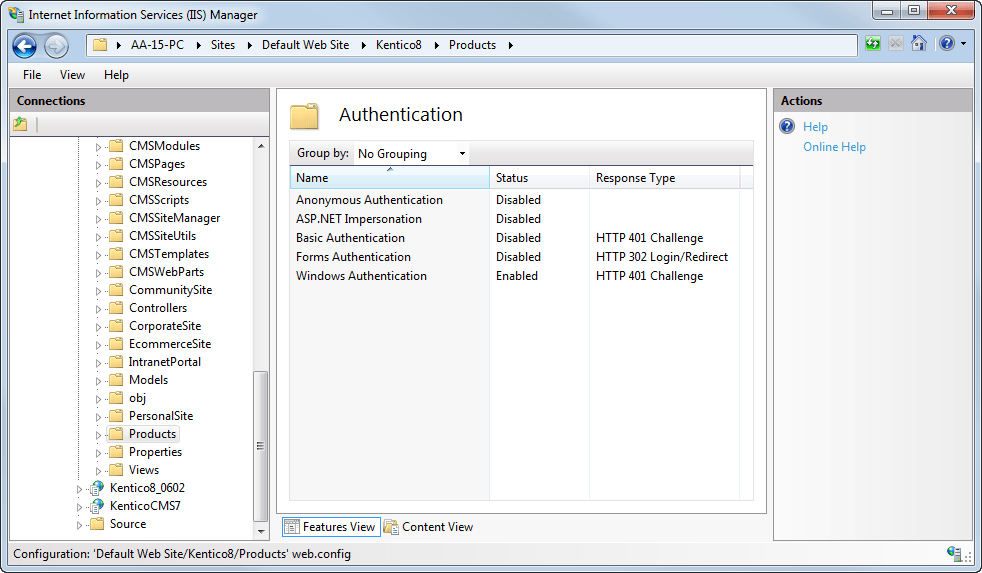This screenshot has height=573, width=982.
Task: Select the Controllers folder in tree
Action: (158, 308)
